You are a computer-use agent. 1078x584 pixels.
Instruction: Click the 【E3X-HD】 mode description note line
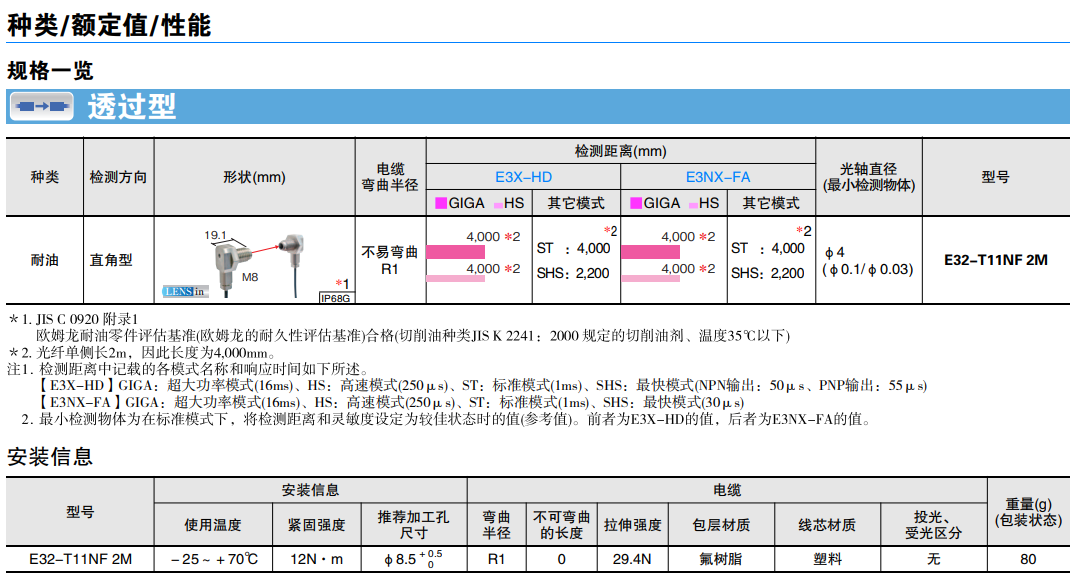(x=481, y=386)
